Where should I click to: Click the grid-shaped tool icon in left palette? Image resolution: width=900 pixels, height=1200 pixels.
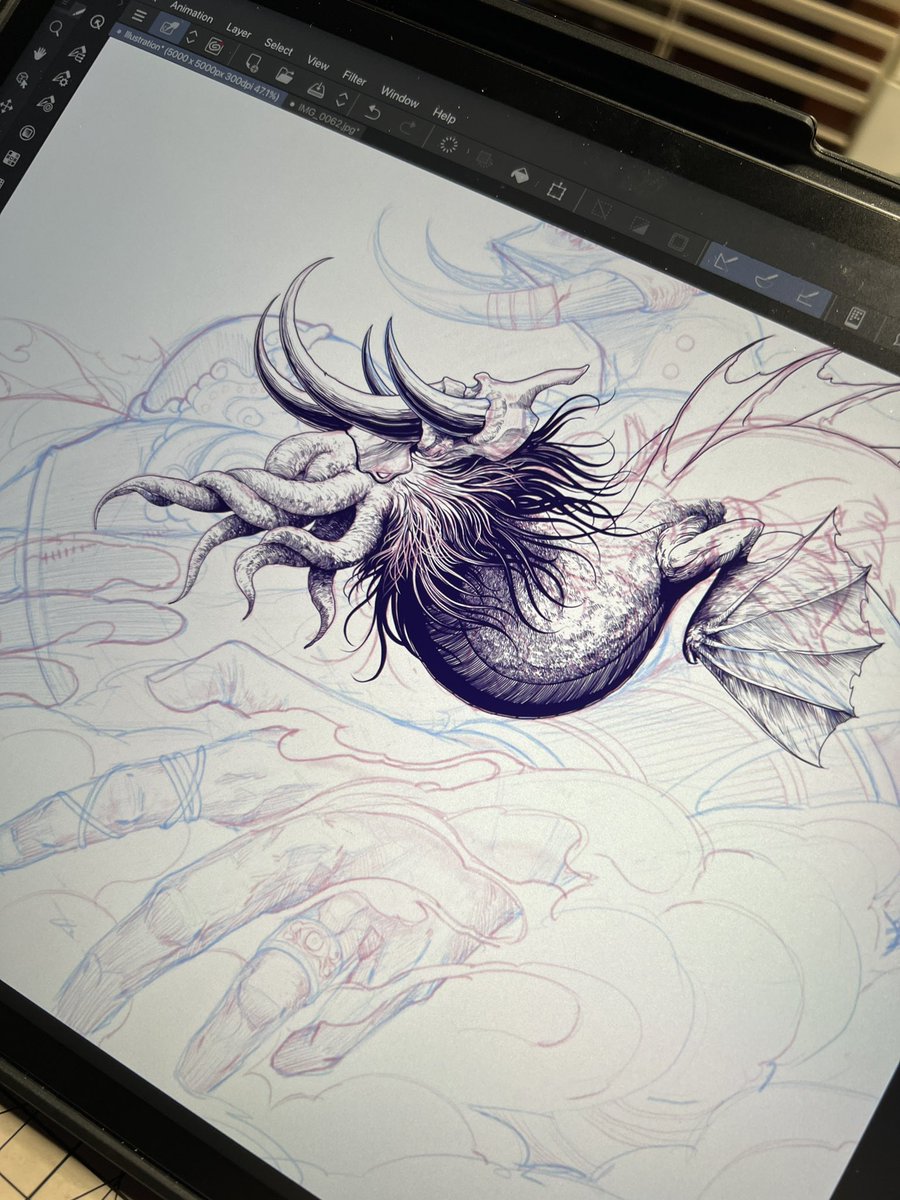point(11,158)
